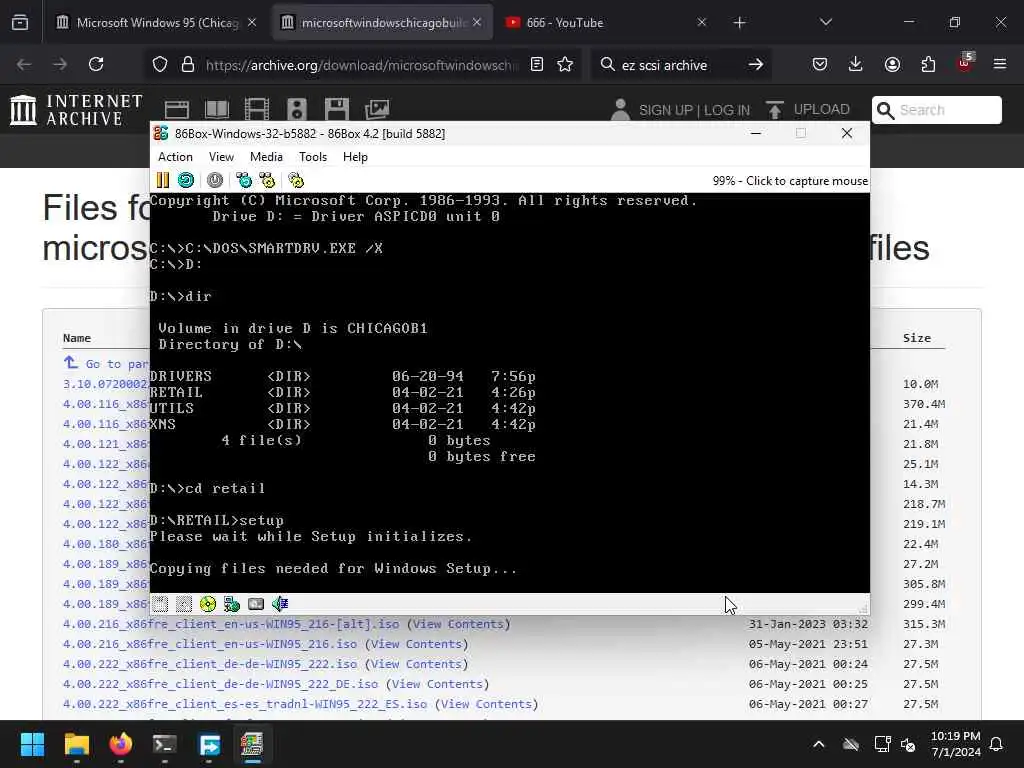This screenshot has height=768, width=1024.
Task: Open Internet Archive Video film icon
Action: pyautogui.click(x=257, y=110)
